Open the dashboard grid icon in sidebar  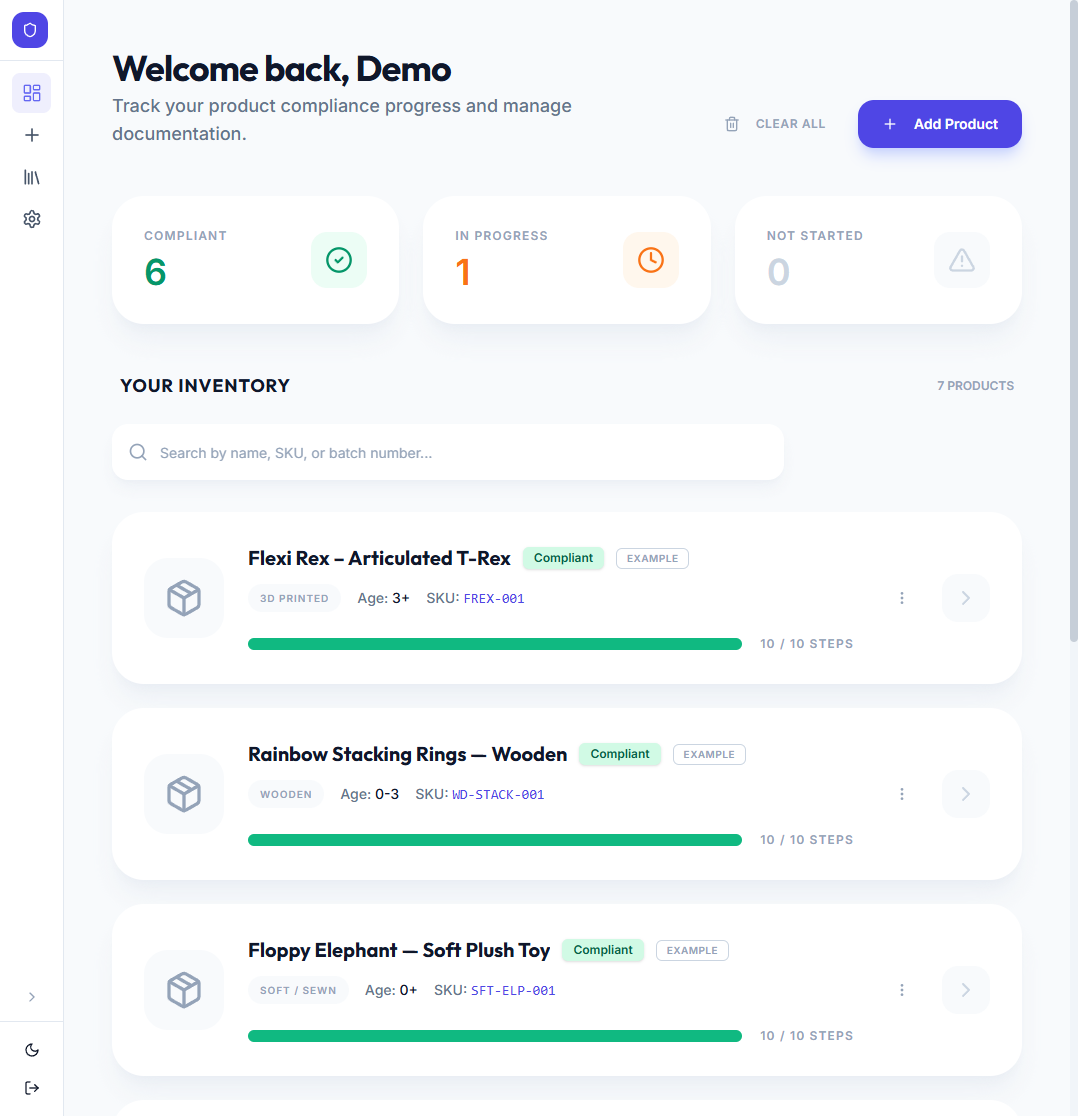31,93
